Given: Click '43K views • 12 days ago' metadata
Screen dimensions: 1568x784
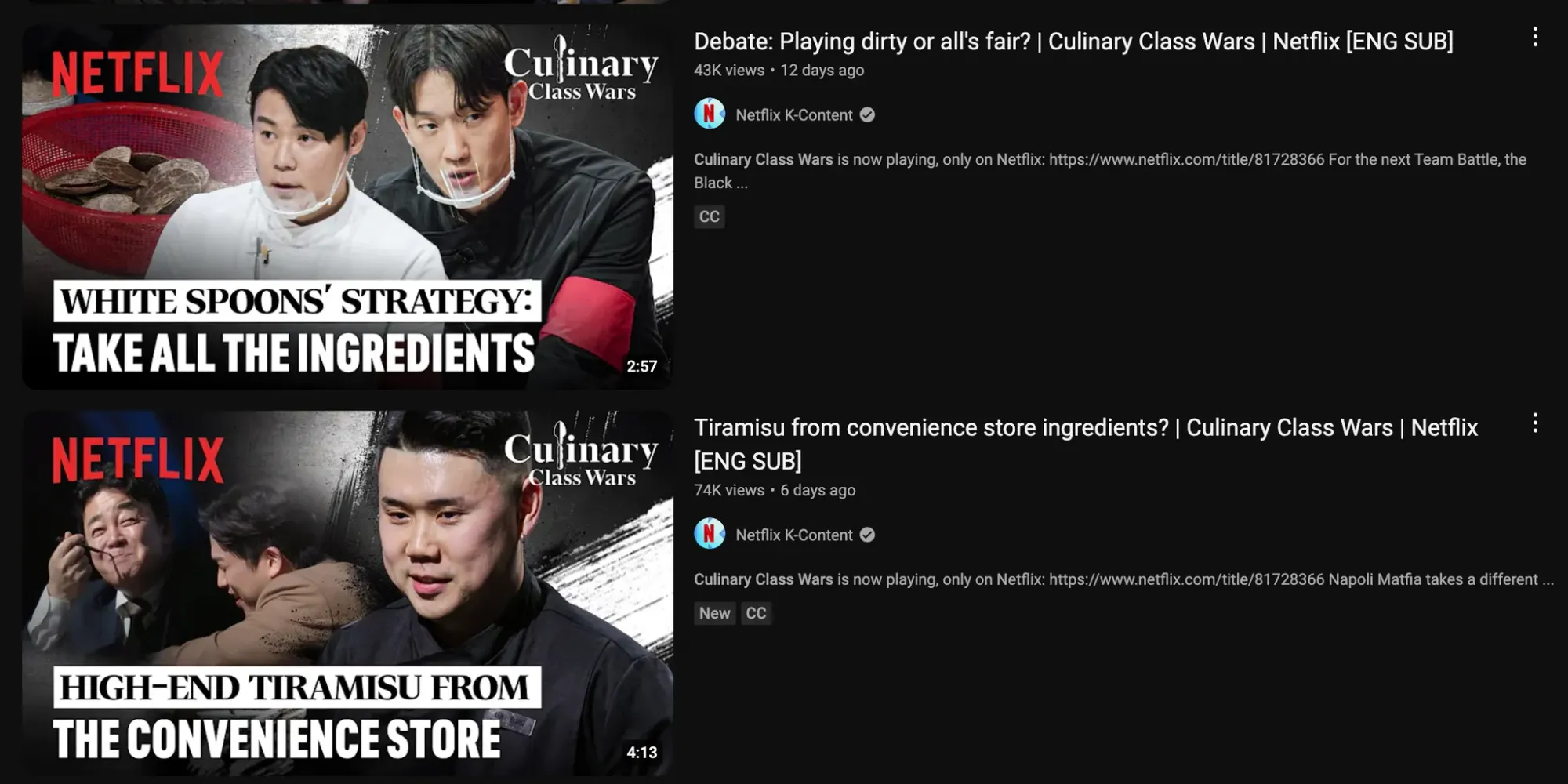Looking at the screenshot, I should [779, 71].
